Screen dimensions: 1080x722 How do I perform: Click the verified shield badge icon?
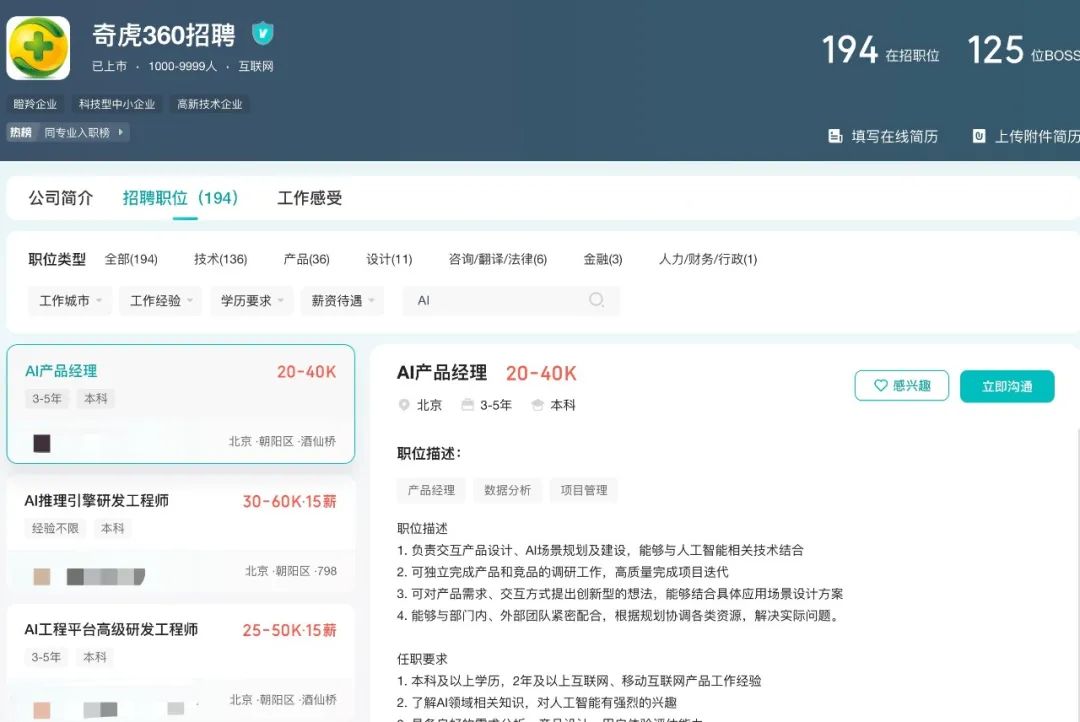pos(262,34)
